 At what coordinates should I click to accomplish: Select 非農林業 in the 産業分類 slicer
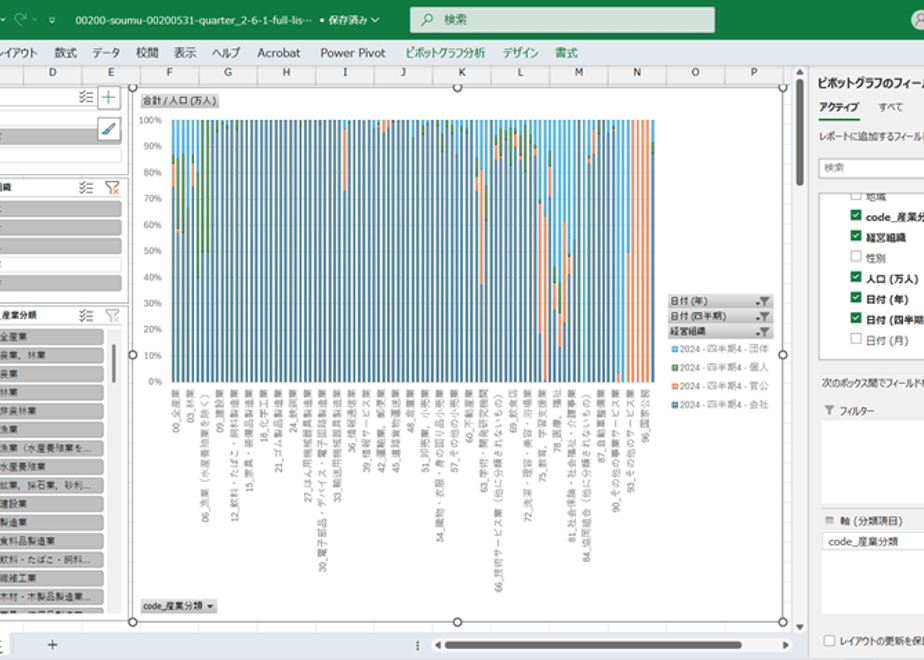click(x=51, y=411)
